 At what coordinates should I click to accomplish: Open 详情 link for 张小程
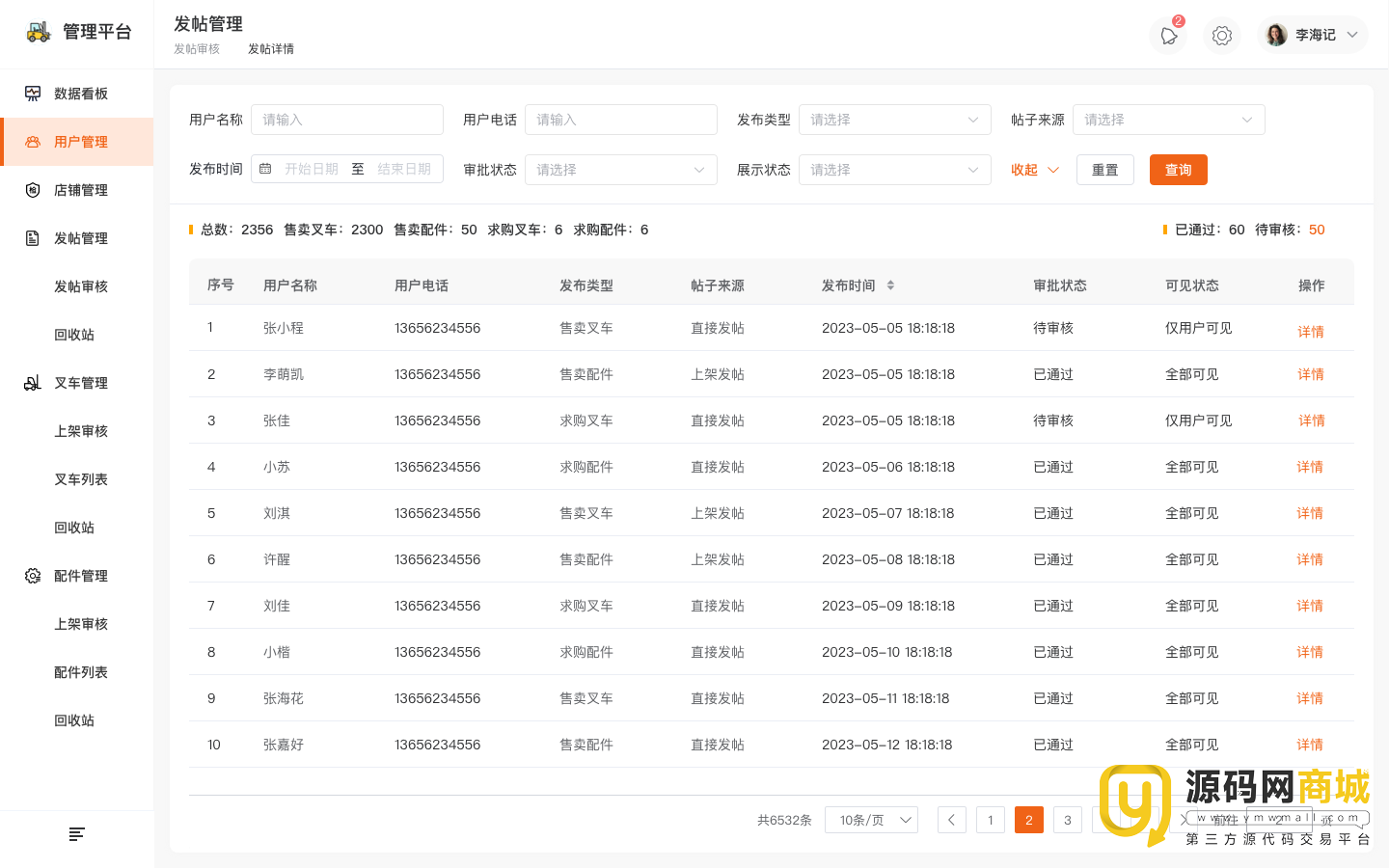pyautogui.click(x=1310, y=331)
